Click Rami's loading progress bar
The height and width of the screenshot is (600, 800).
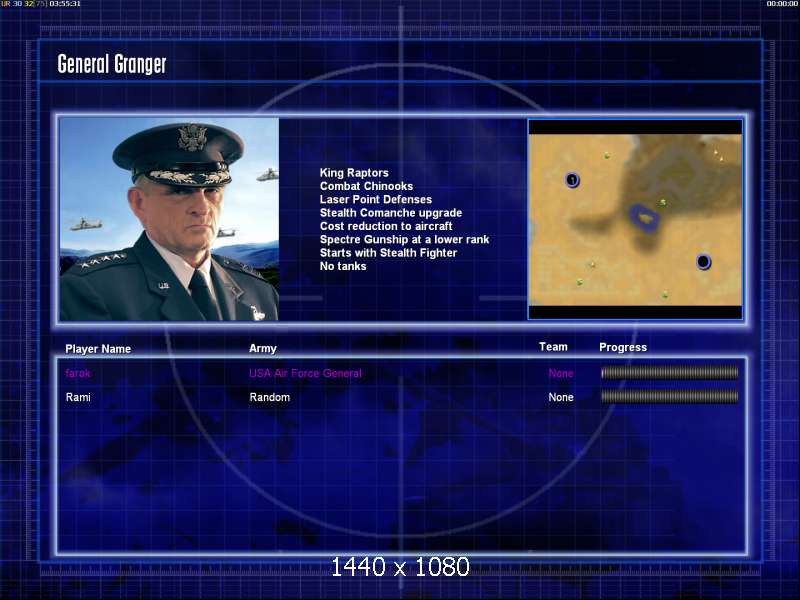(669, 396)
